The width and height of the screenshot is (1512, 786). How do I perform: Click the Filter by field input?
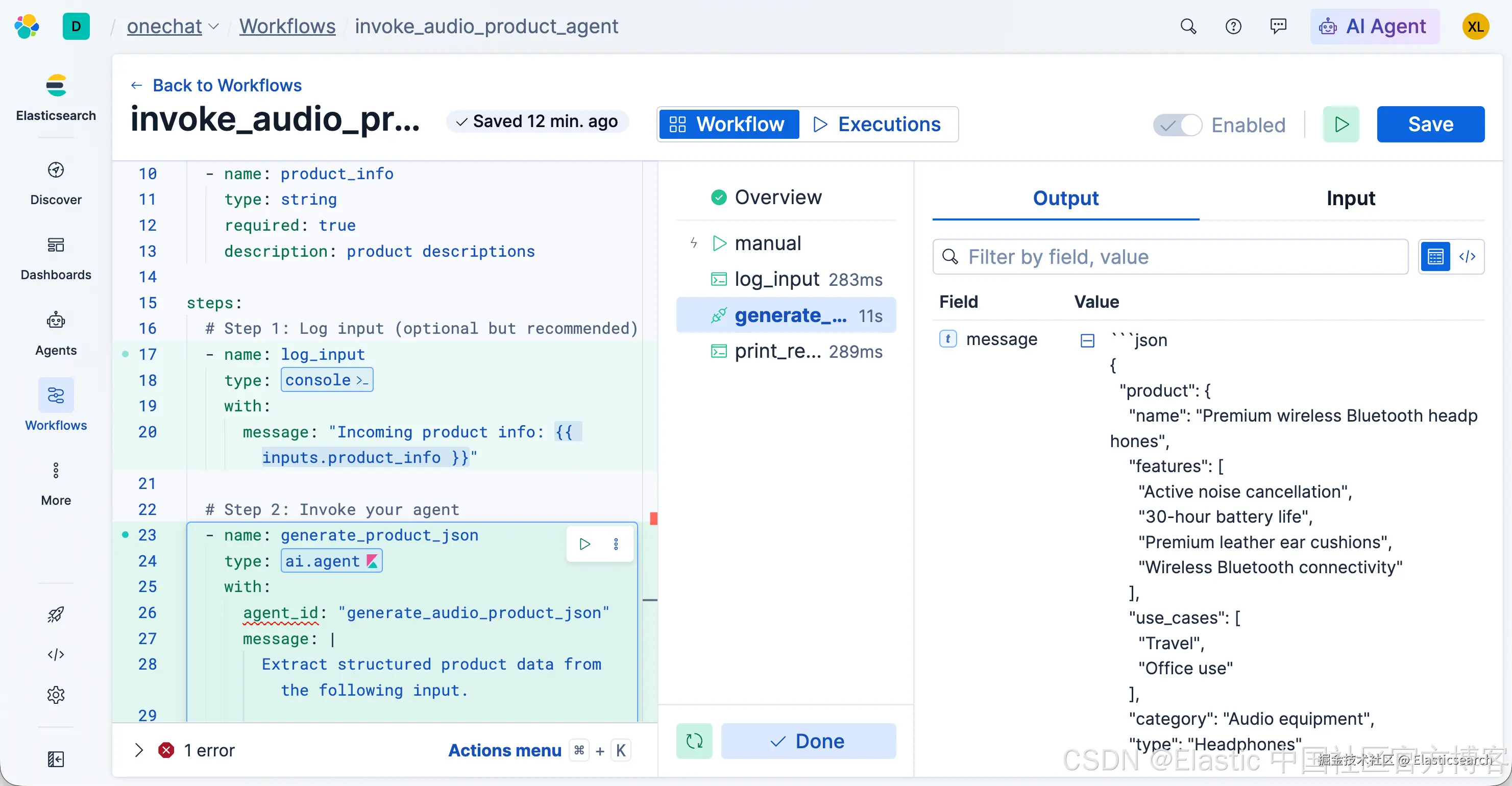click(x=1170, y=257)
